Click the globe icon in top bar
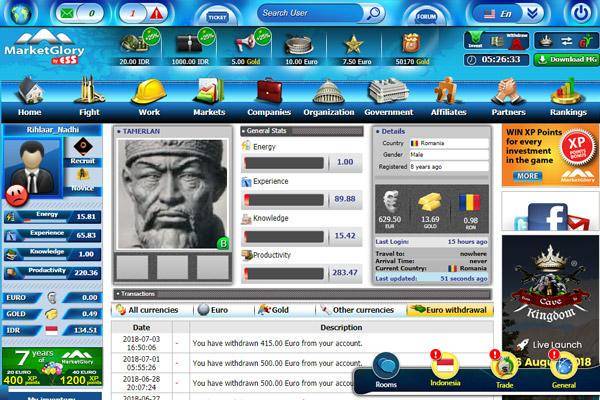Screen dimensions: 600x400 click(20, 14)
